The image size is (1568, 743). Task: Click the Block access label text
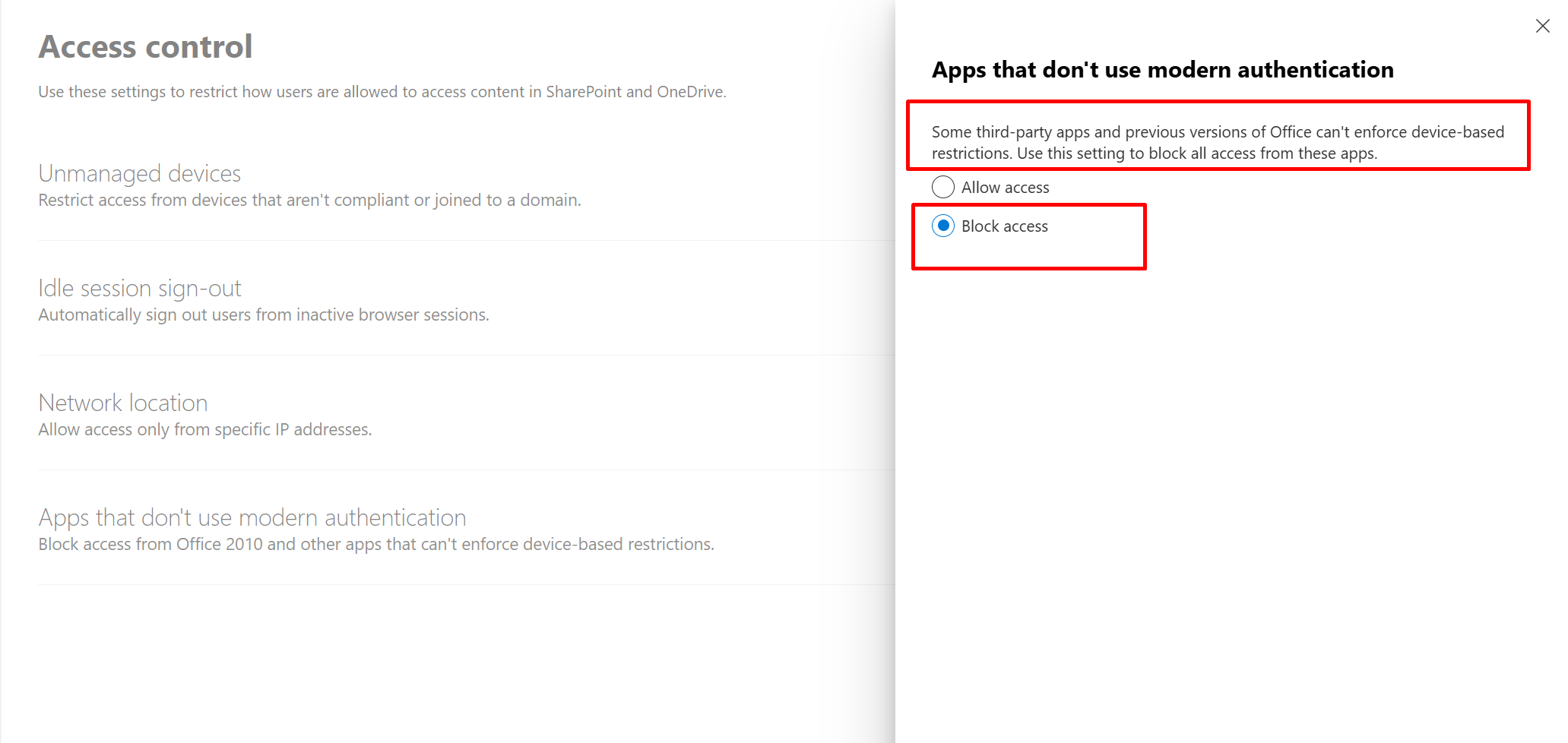(1004, 226)
